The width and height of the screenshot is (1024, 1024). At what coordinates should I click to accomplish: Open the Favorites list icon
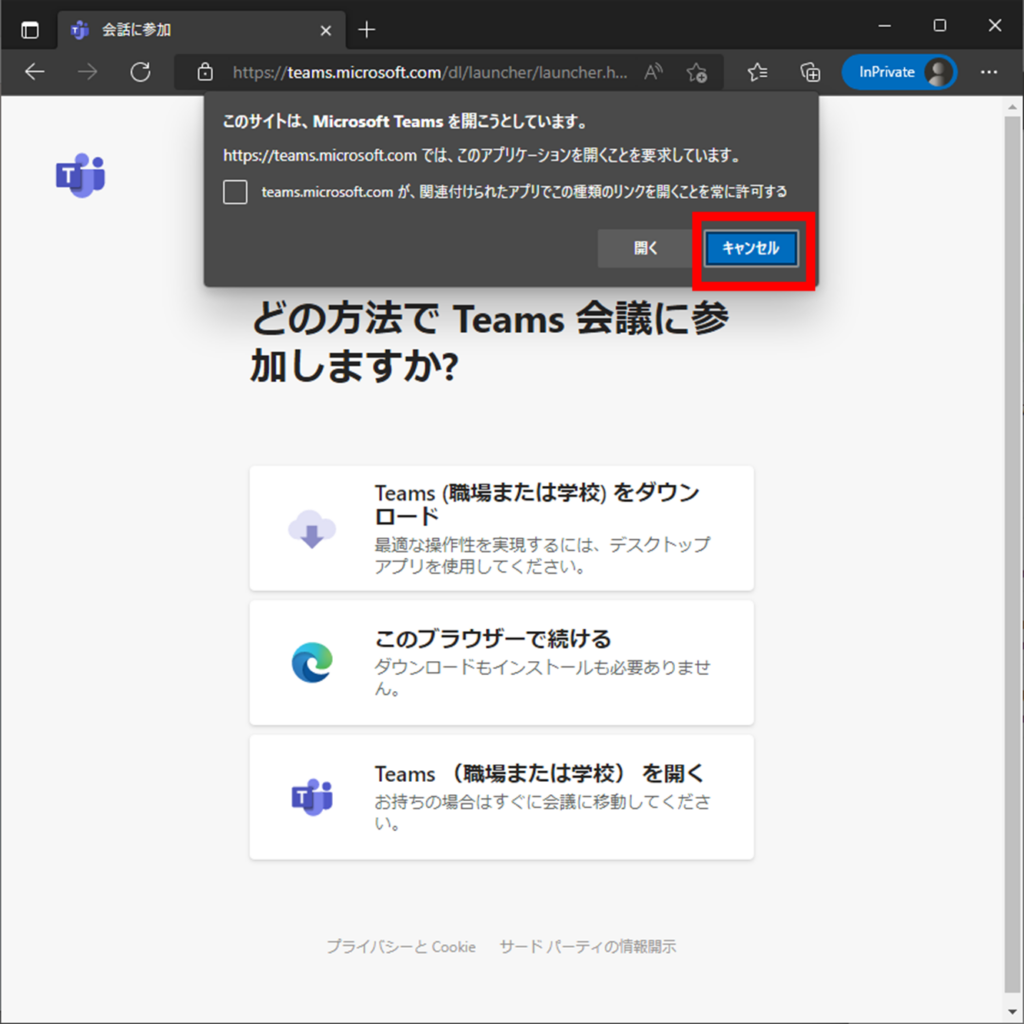click(x=758, y=72)
